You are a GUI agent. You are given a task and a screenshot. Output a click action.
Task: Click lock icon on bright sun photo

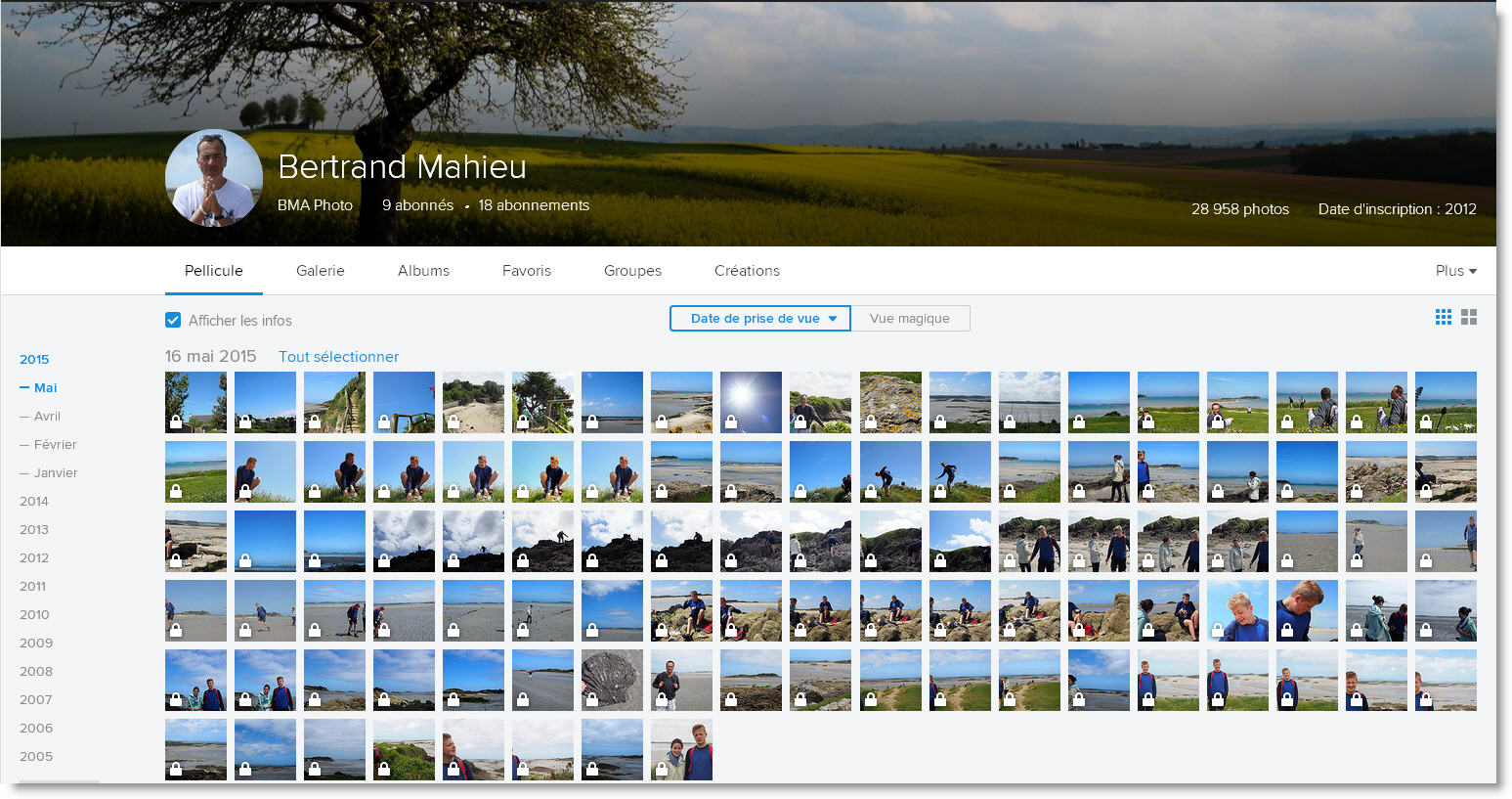pyautogui.click(x=731, y=422)
